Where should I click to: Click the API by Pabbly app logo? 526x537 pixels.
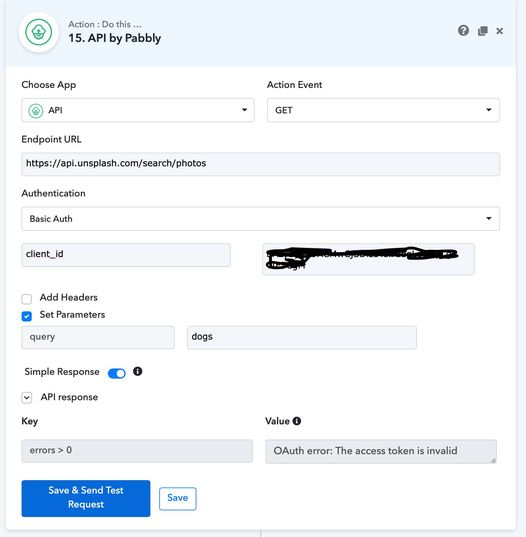pyautogui.click(x=39, y=33)
